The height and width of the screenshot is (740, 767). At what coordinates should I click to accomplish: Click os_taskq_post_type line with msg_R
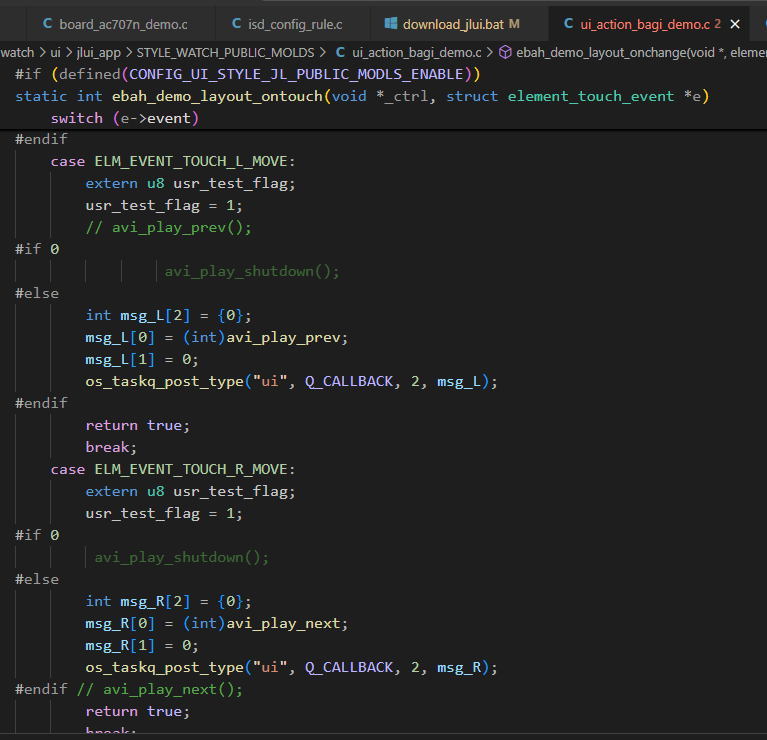[x=292, y=668]
